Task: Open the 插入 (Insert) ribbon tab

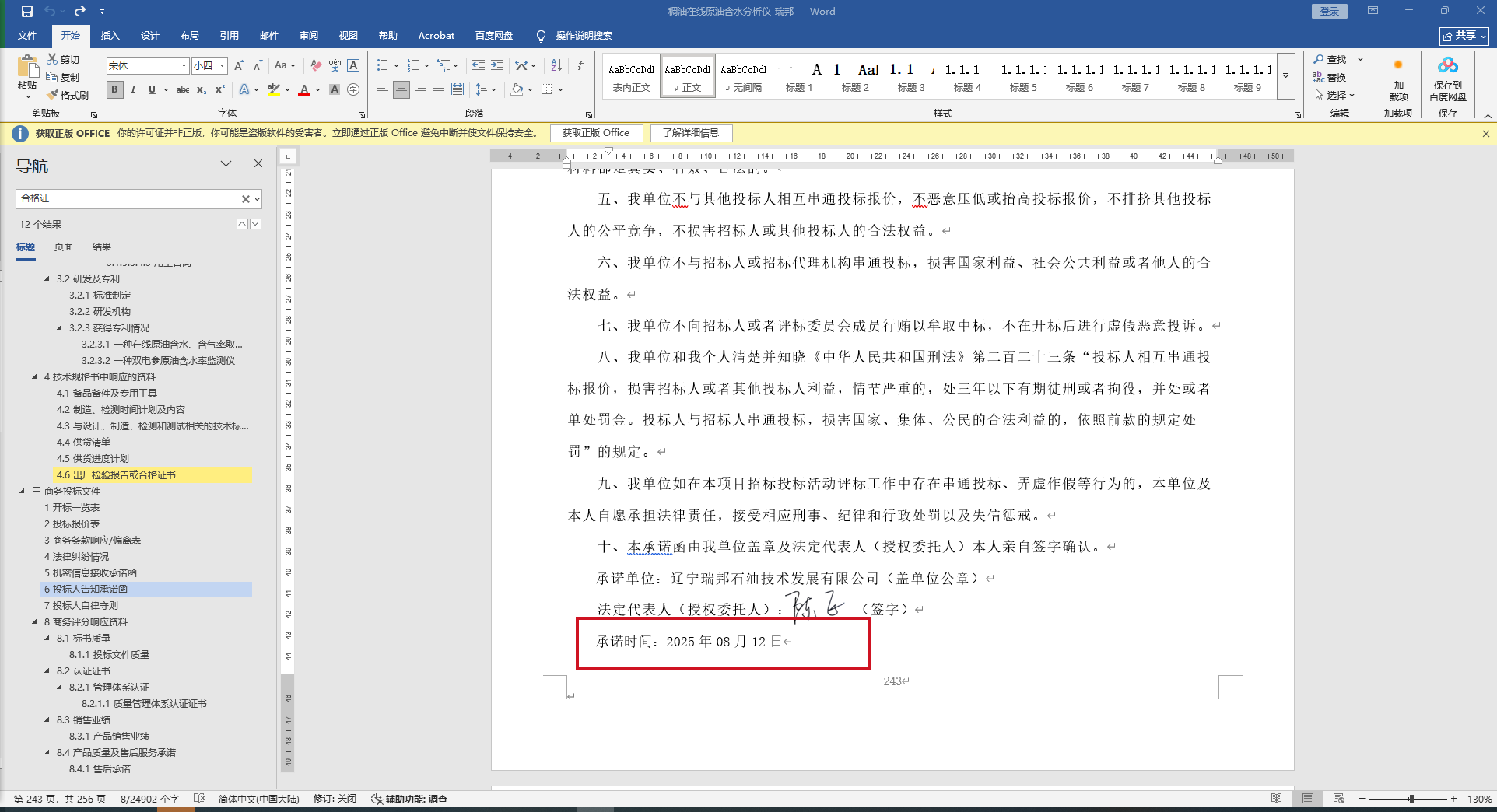Action: click(x=110, y=36)
